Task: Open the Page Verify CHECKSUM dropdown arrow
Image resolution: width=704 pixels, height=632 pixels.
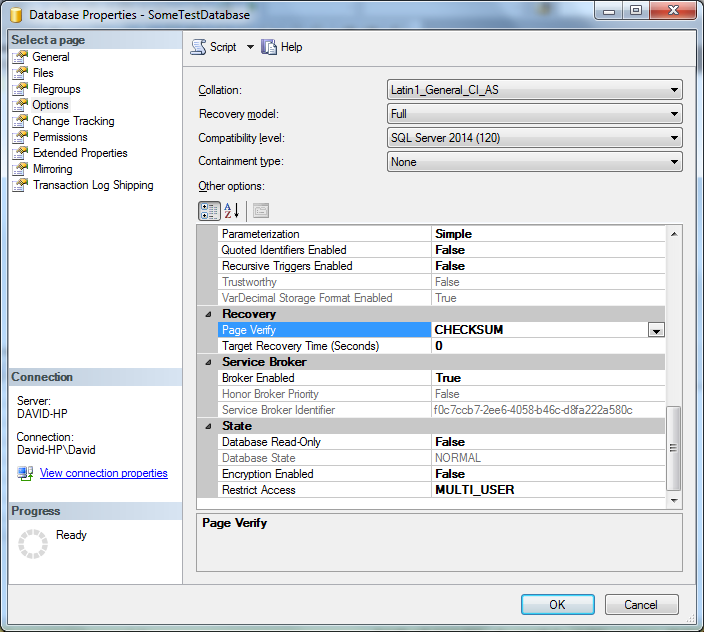Action: pos(656,330)
